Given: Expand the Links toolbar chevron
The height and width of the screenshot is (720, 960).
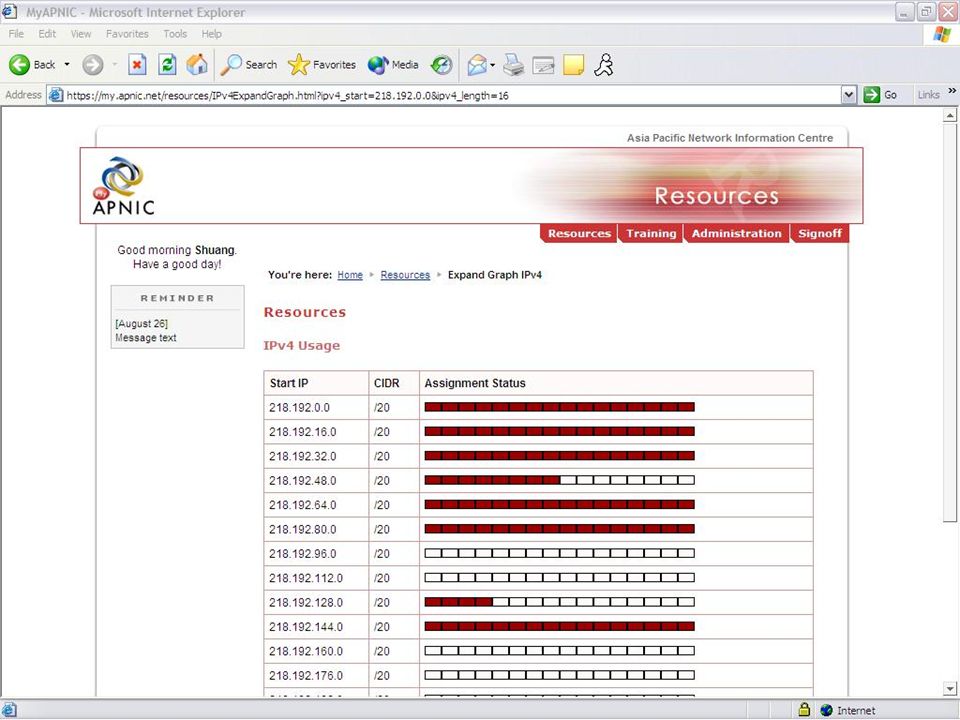Looking at the screenshot, I should click(x=952, y=91).
